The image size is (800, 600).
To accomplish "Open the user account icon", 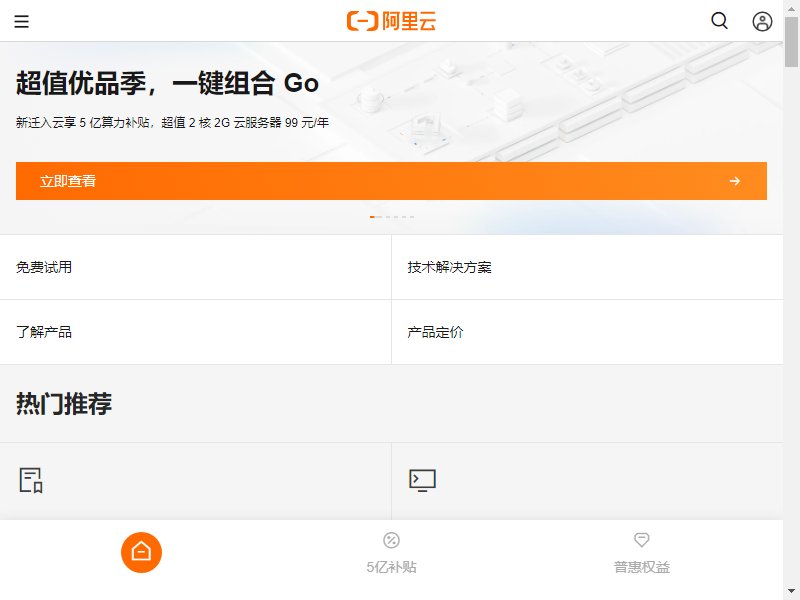I will [762, 21].
